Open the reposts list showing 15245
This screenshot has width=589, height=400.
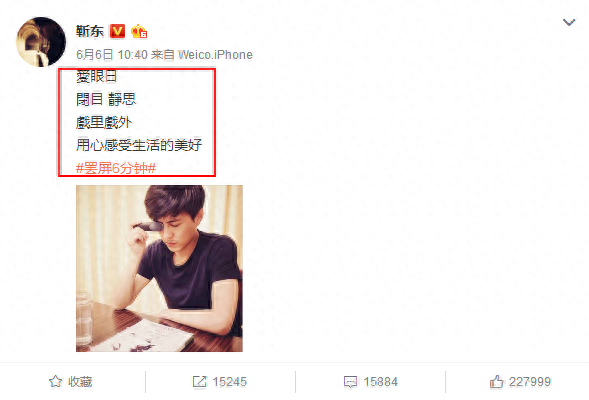[230, 382]
